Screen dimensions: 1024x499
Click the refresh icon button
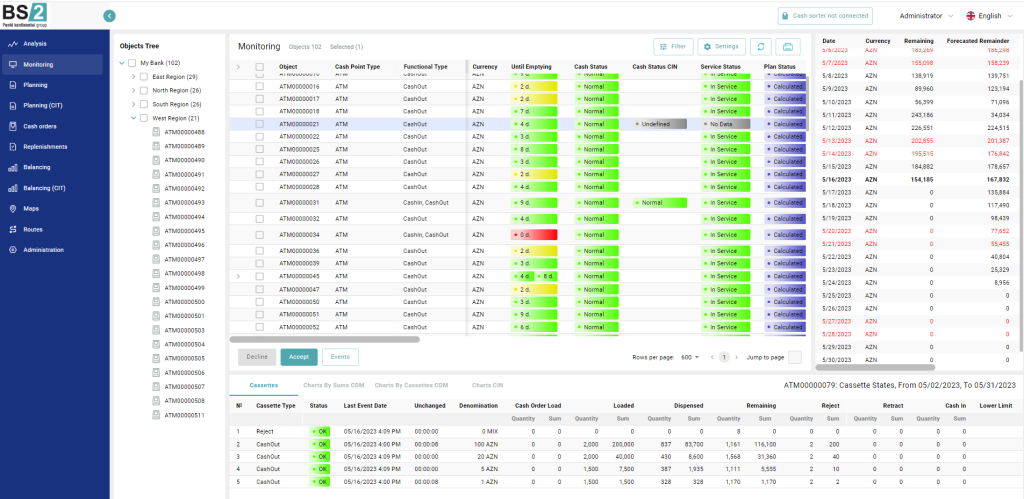pyautogui.click(x=761, y=47)
